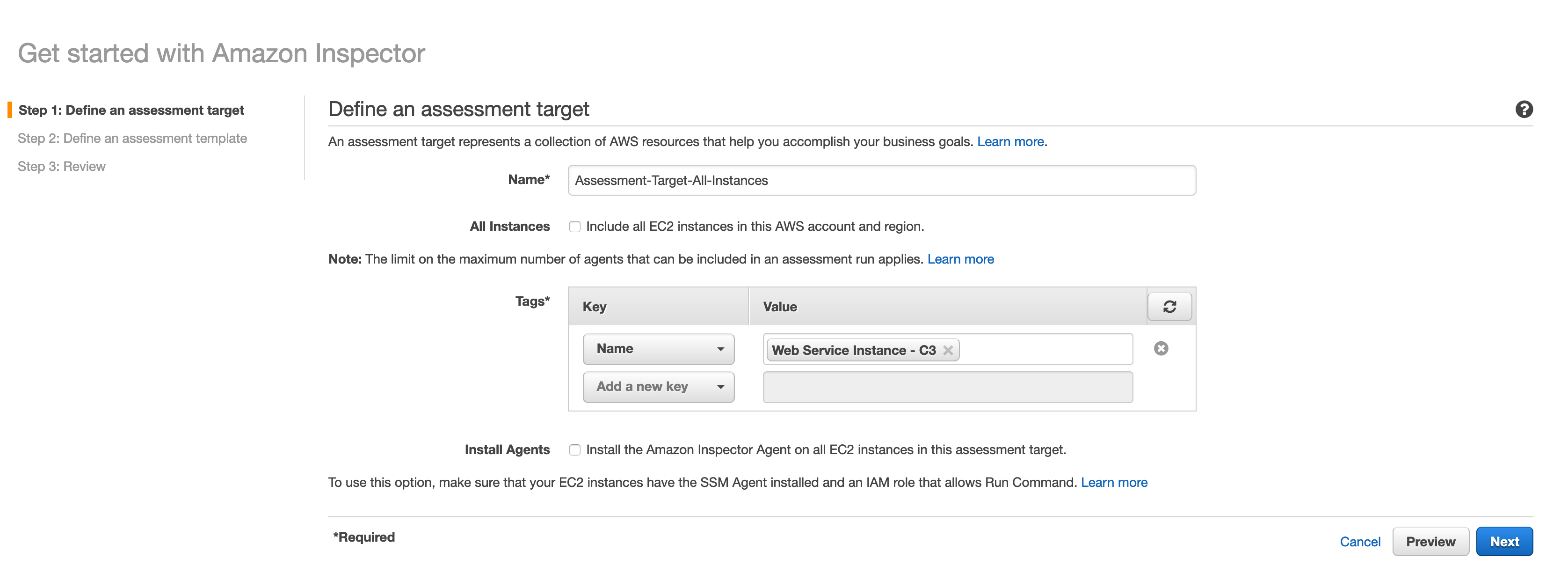Open Learn more link about assessment targets
Screen dimensions: 1568x588
[1010, 141]
